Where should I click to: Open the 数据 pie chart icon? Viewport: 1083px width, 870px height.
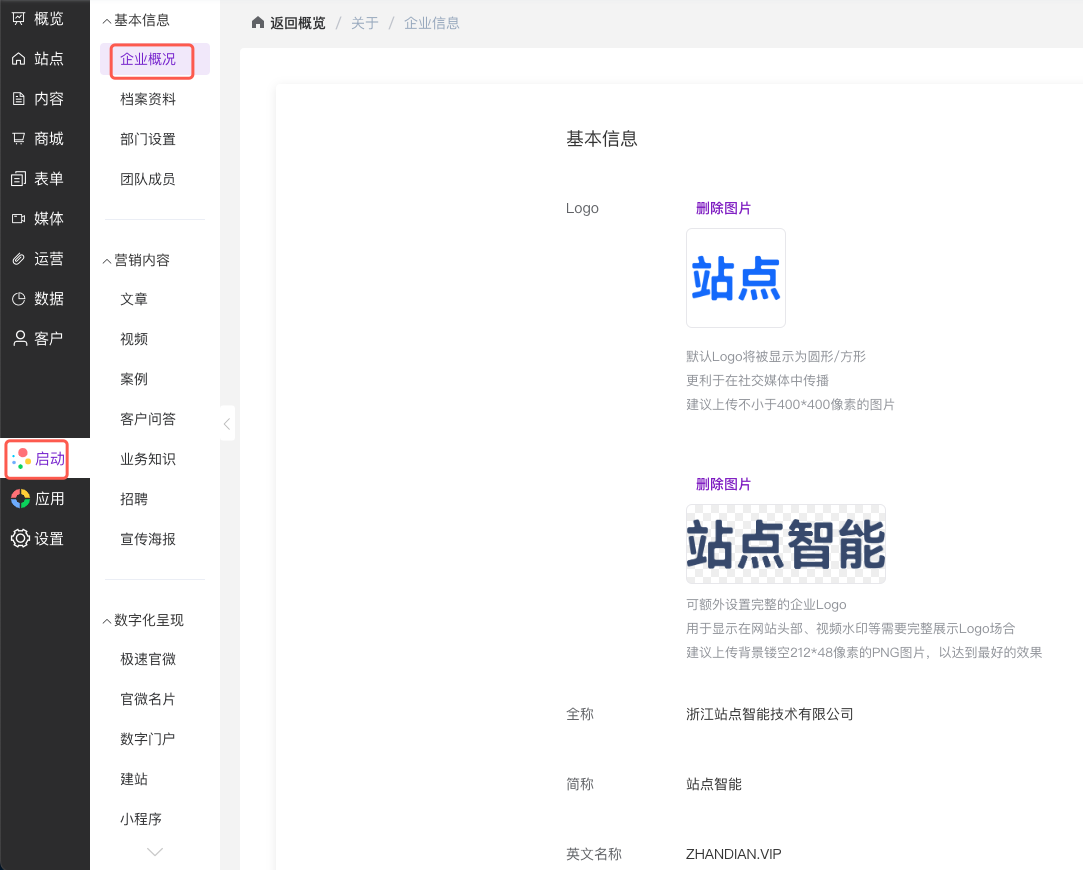tap(18, 299)
